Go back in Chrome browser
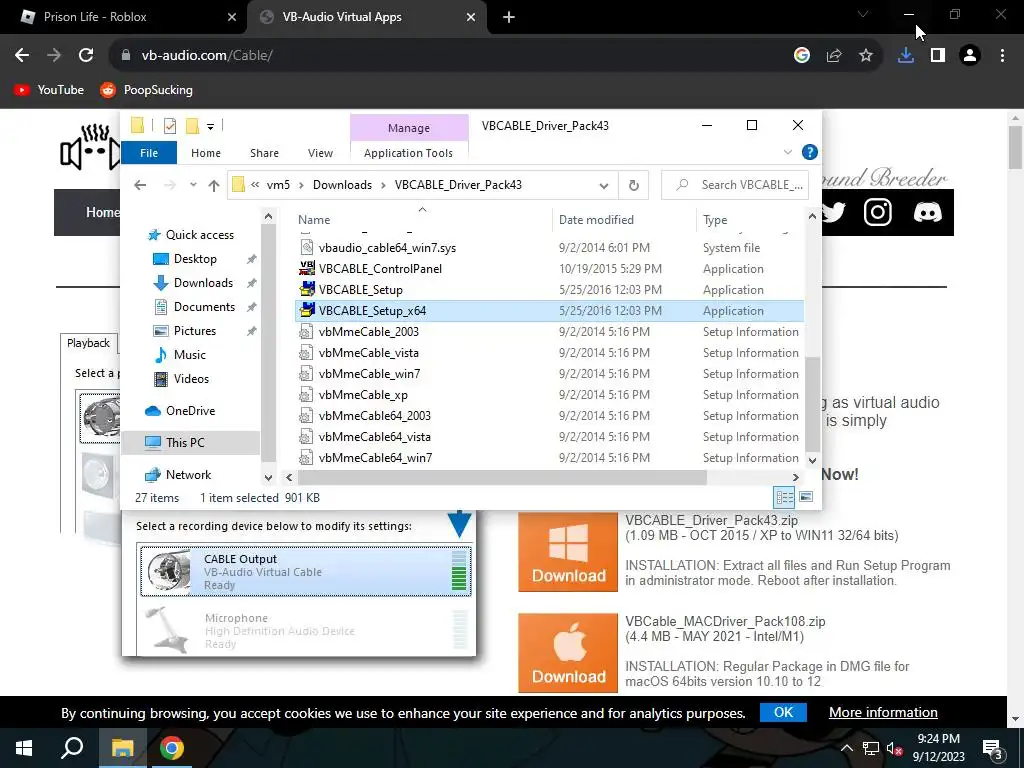 (x=22, y=56)
